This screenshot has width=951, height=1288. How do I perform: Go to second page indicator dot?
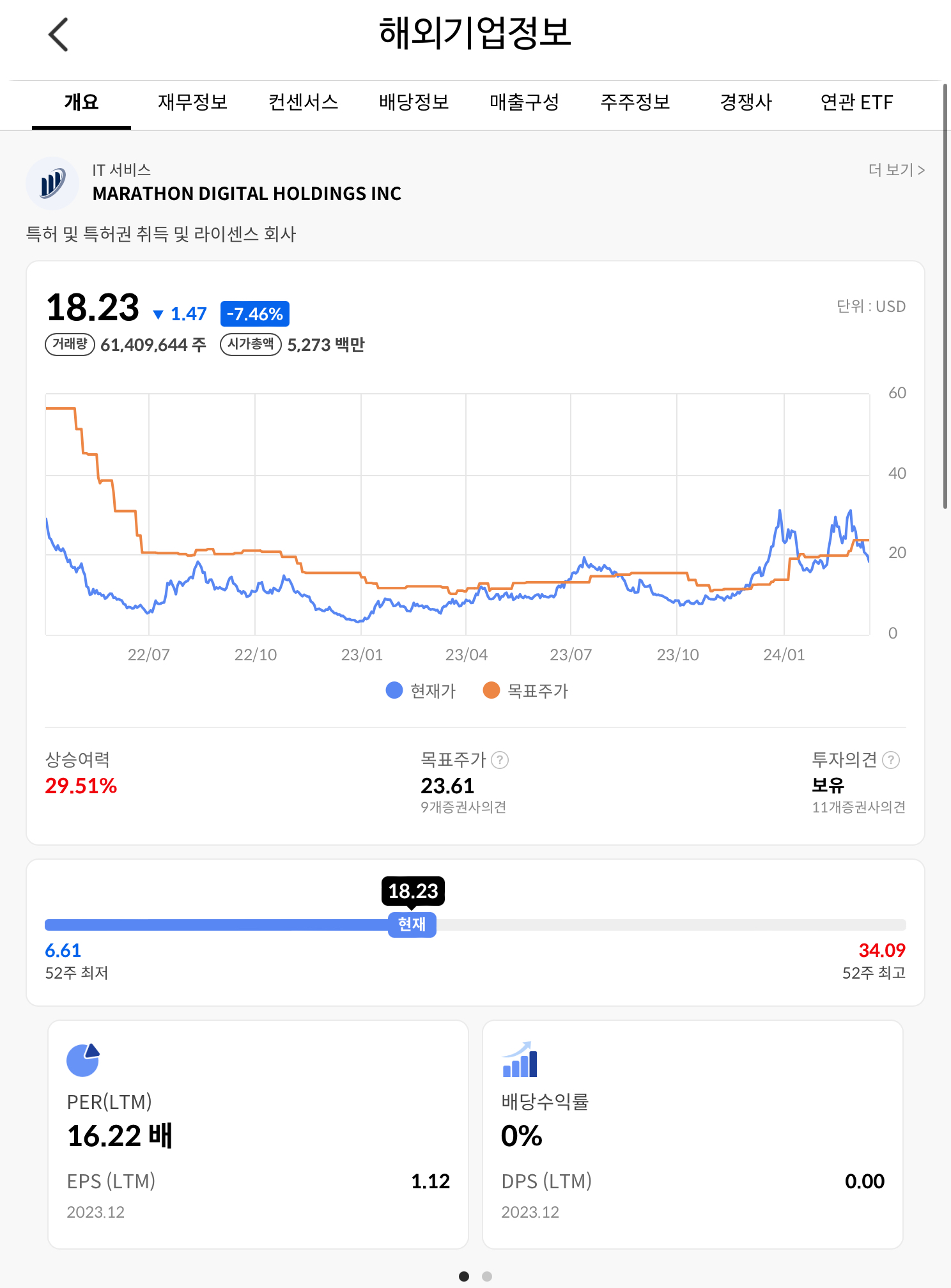tap(487, 1276)
